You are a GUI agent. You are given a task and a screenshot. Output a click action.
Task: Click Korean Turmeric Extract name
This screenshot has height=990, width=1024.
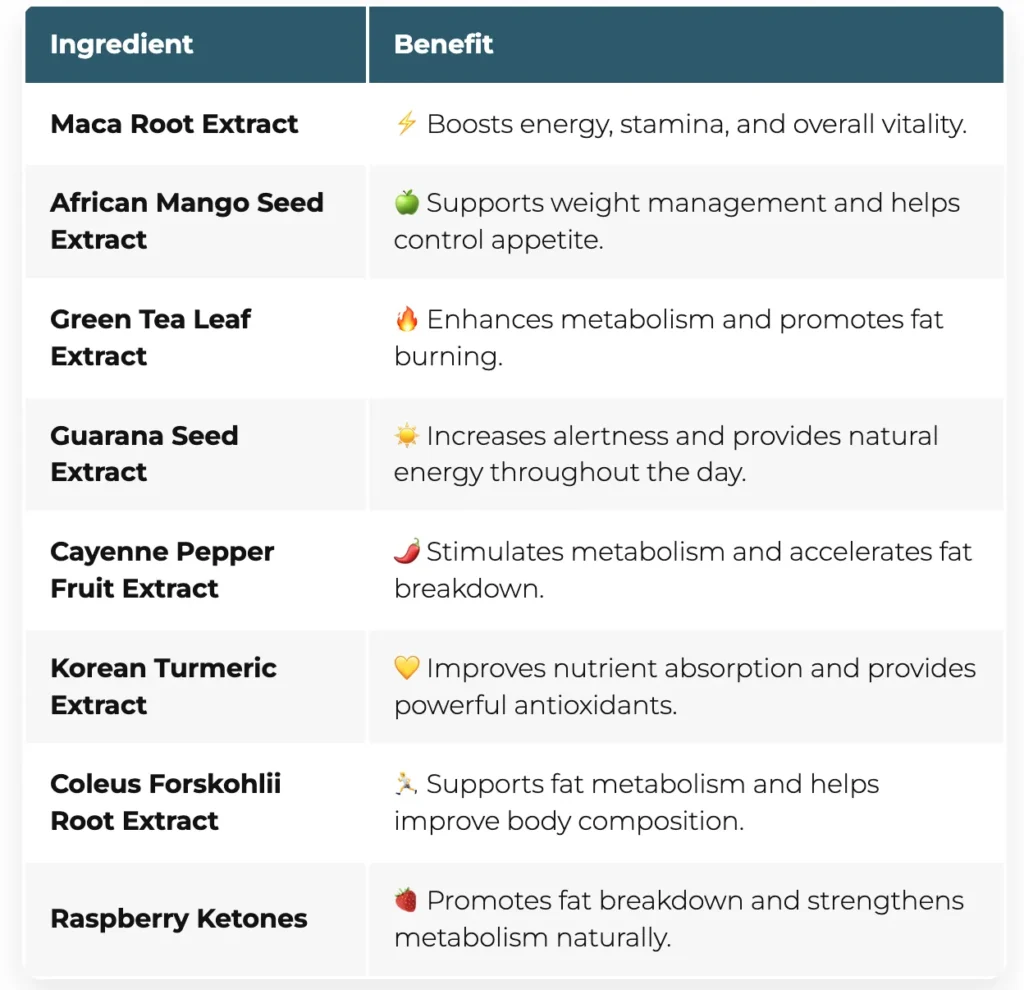tap(163, 686)
